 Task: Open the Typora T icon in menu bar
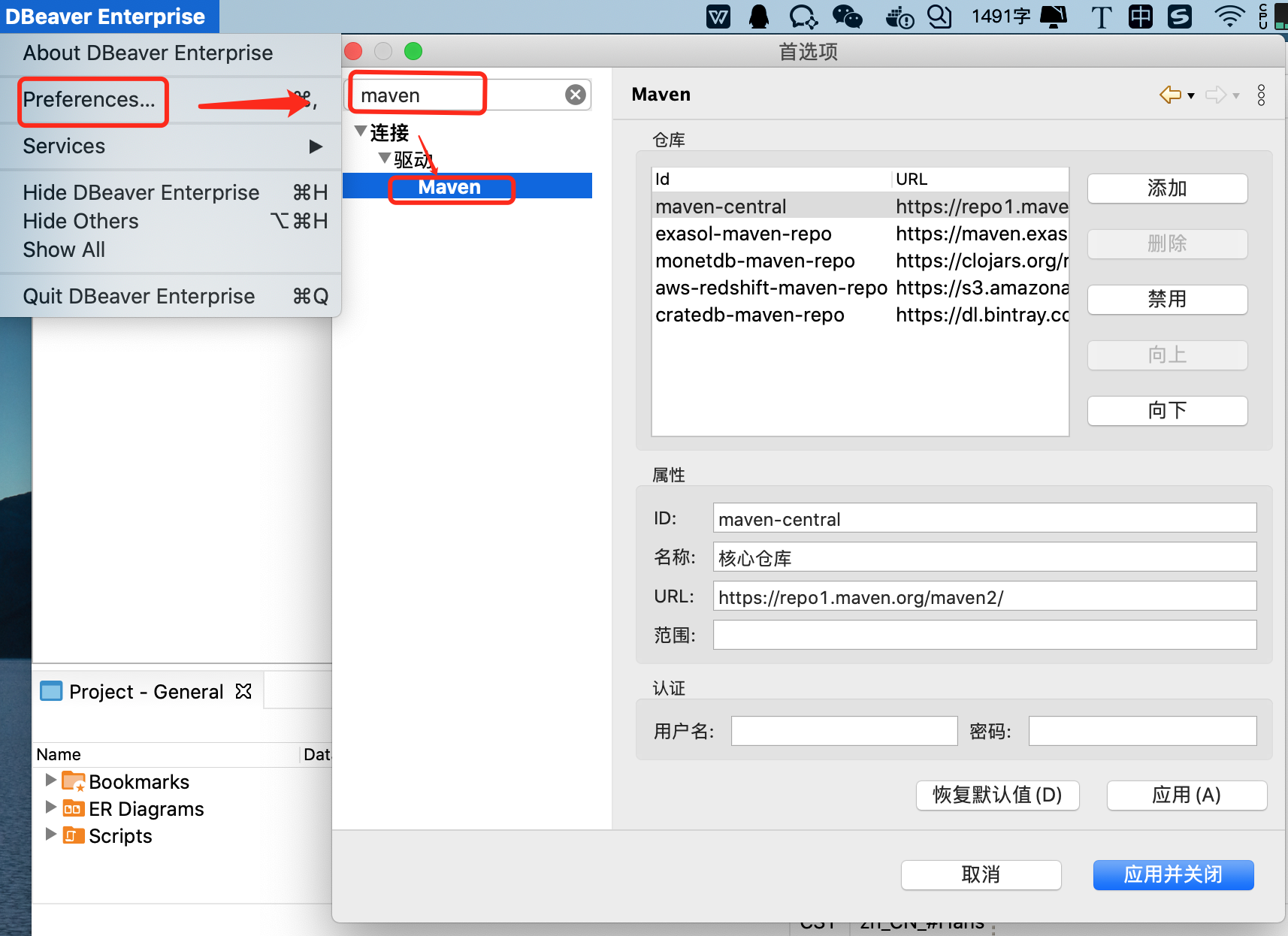1102,16
